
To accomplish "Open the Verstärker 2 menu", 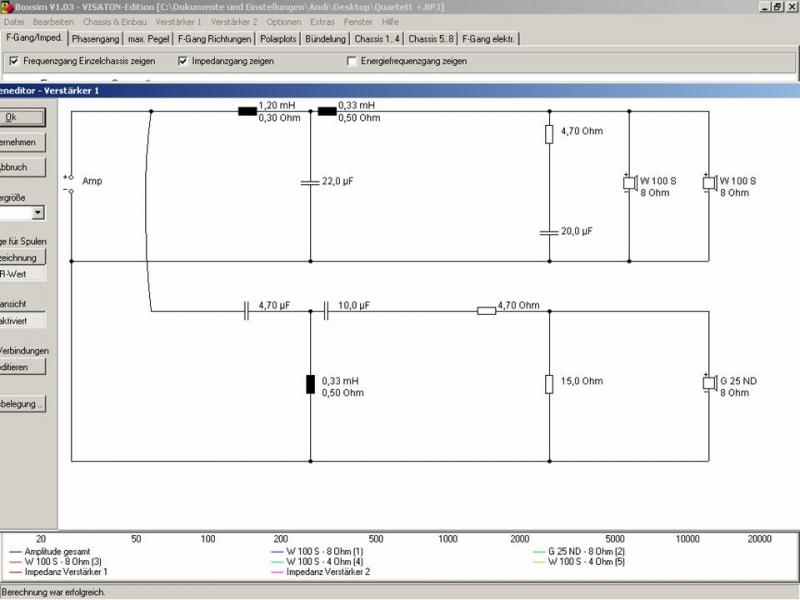I will tap(234, 22).
